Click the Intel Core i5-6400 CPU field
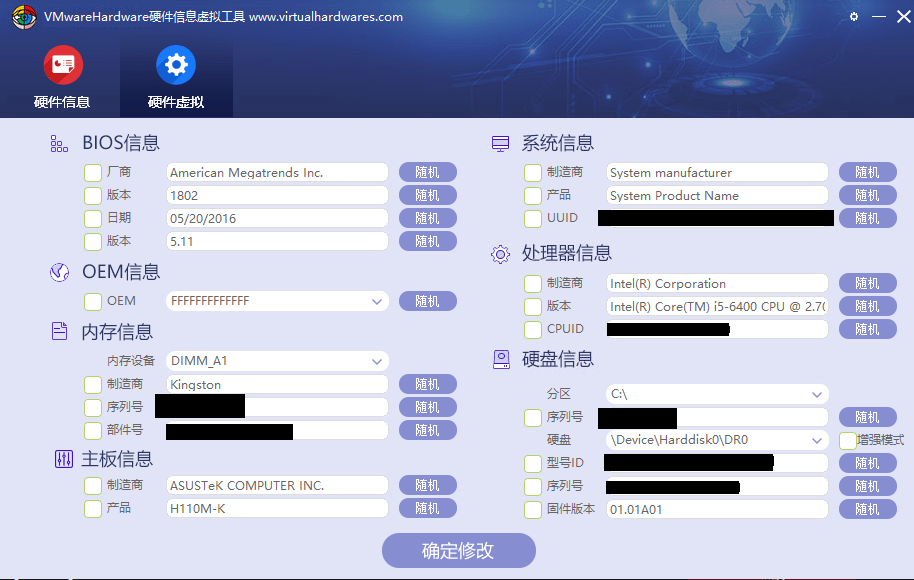This screenshot has height=580, width=914. (x=717, y=307)
